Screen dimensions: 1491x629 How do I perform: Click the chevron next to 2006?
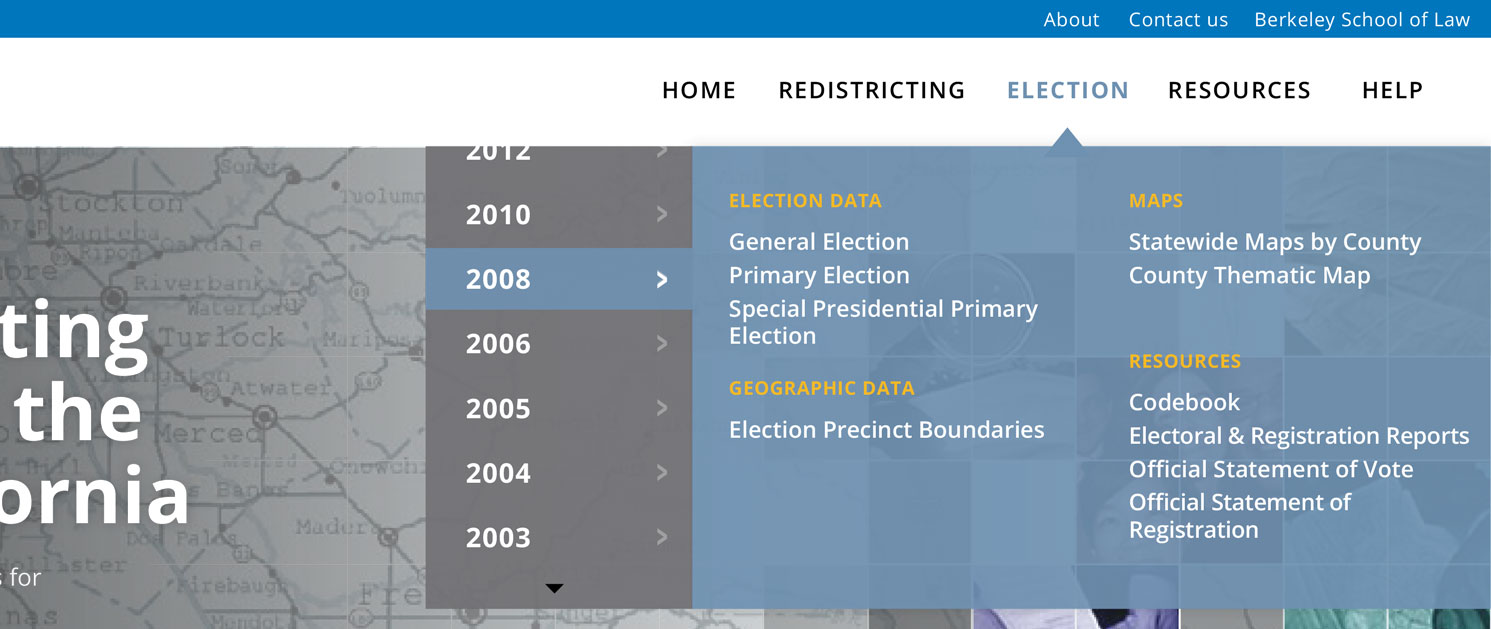tap(662, 344)
